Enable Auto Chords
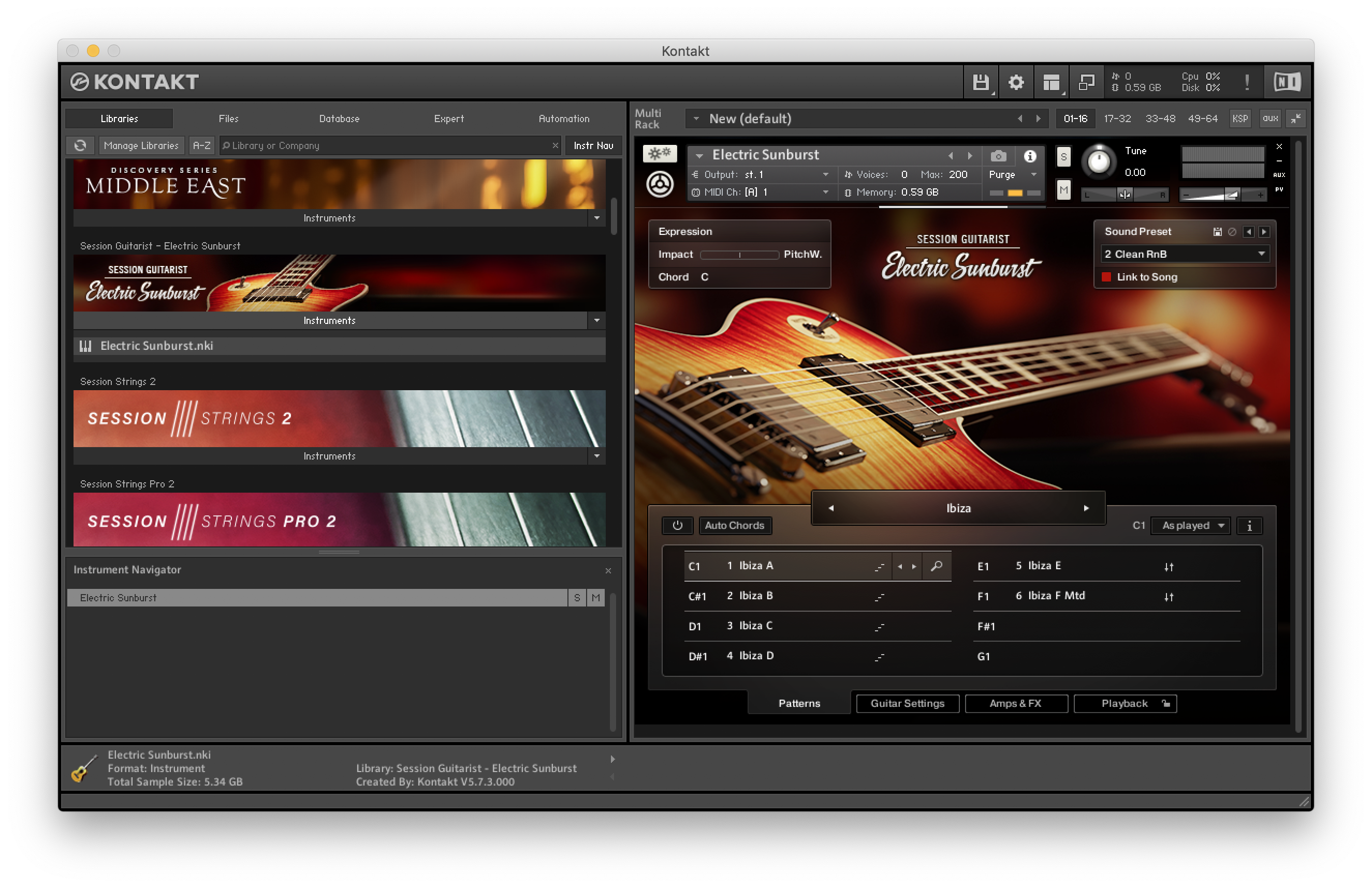The height and width of the screenshot is (888, 1372). 735,526
